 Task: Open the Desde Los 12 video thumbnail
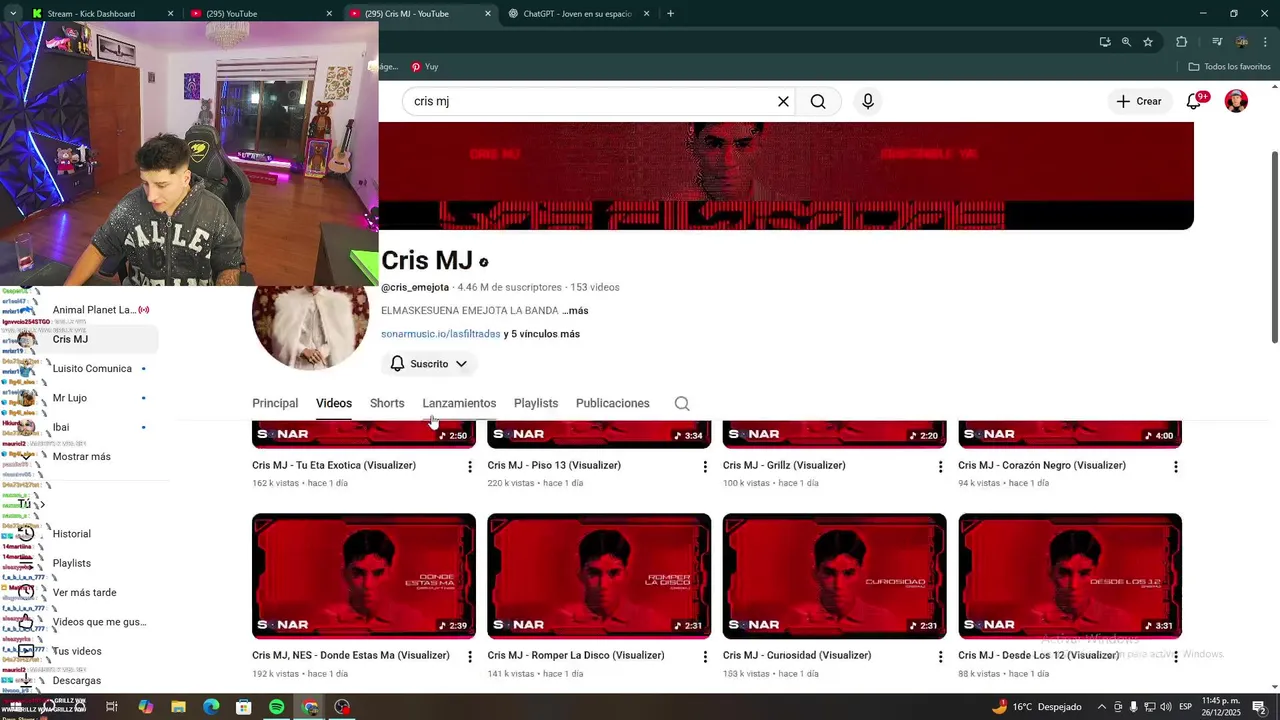1070,576
